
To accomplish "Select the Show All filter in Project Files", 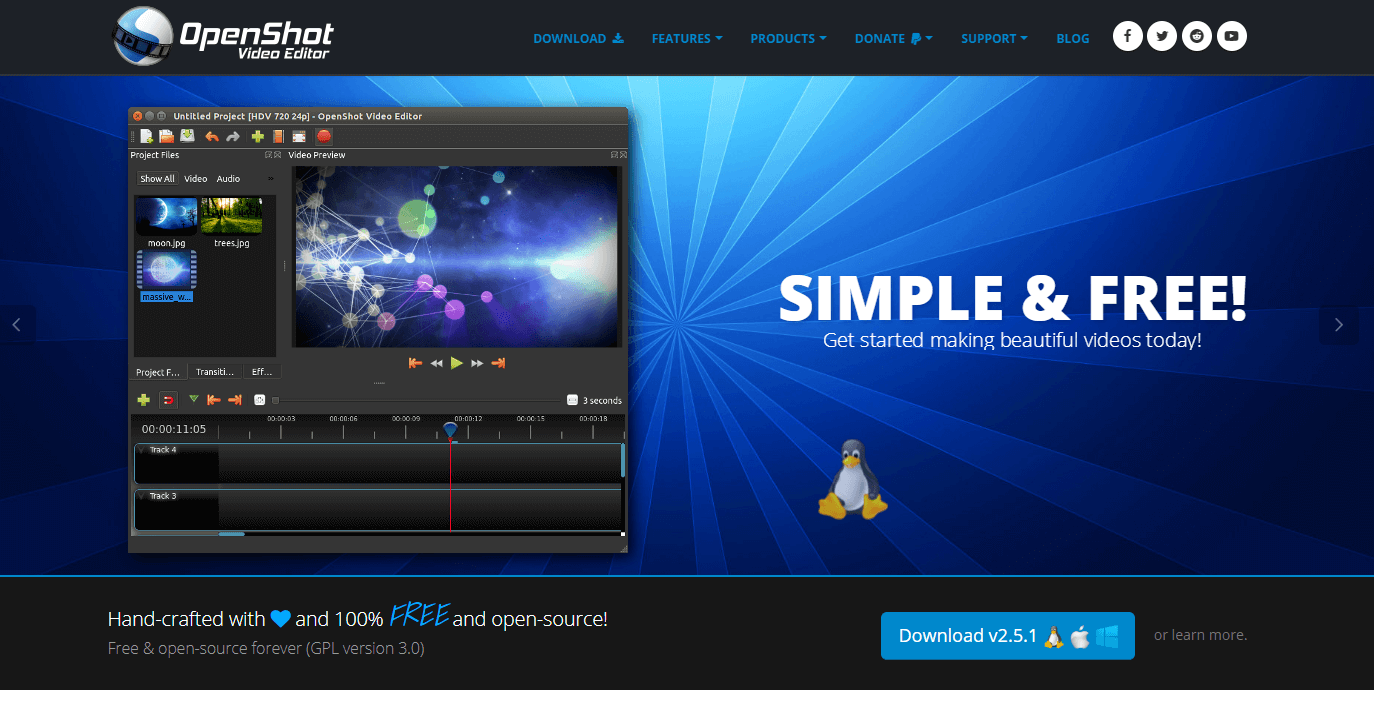I will (x=157, y=179).
